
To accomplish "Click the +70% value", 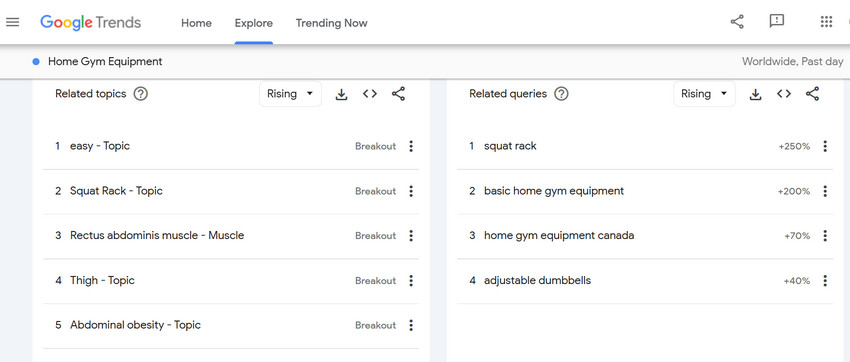I will coord(797,236).
